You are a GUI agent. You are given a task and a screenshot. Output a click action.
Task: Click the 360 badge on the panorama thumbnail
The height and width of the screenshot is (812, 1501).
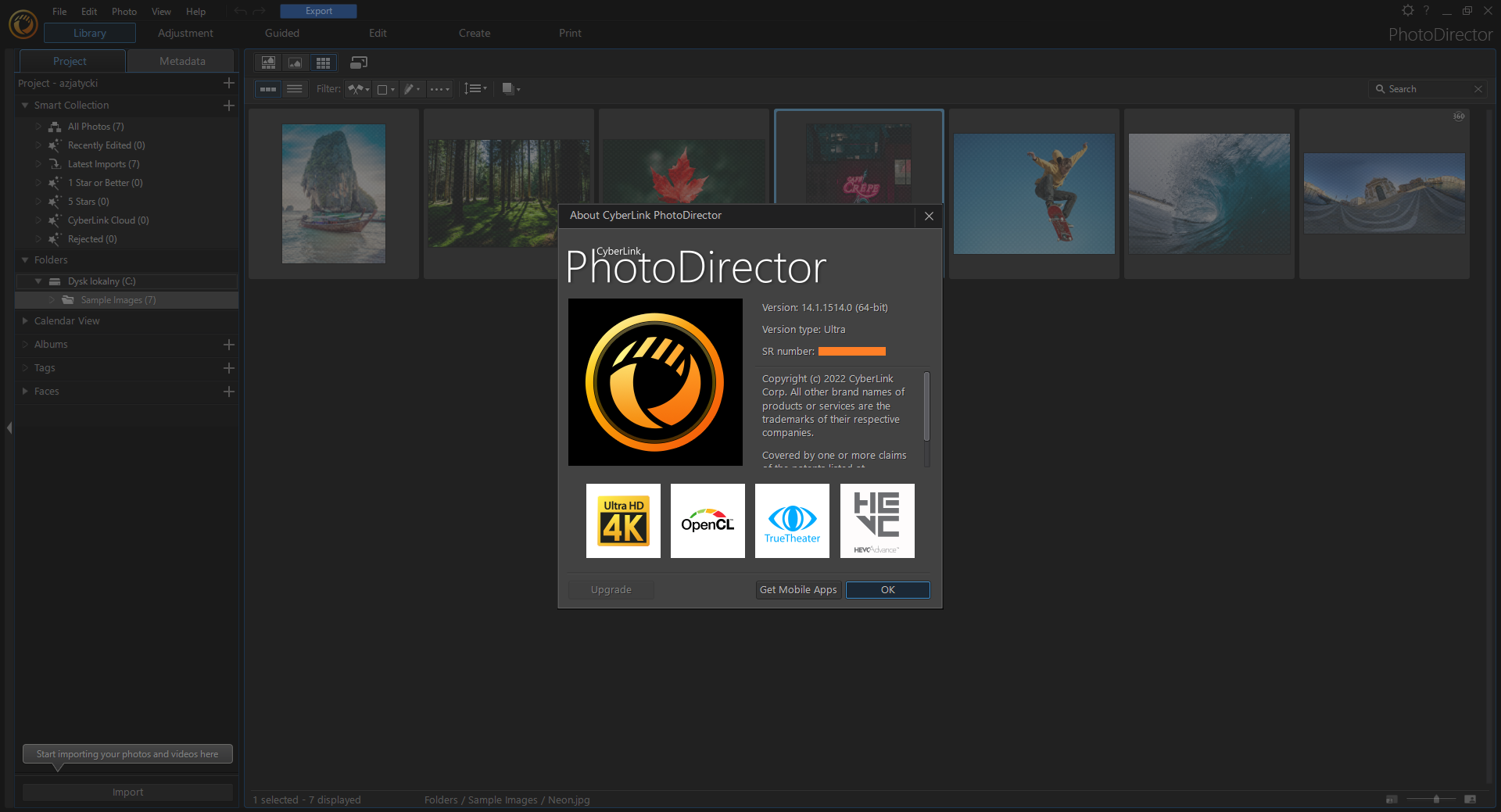[1459, 116]
